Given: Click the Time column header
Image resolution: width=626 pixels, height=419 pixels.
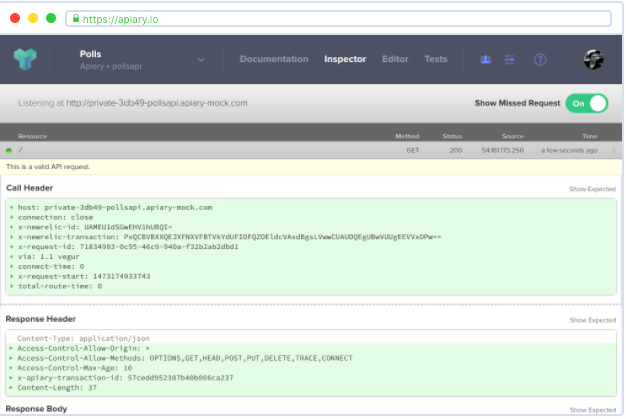Looking at the screenshot, I should pyautogui.click(x=590, y=136).
